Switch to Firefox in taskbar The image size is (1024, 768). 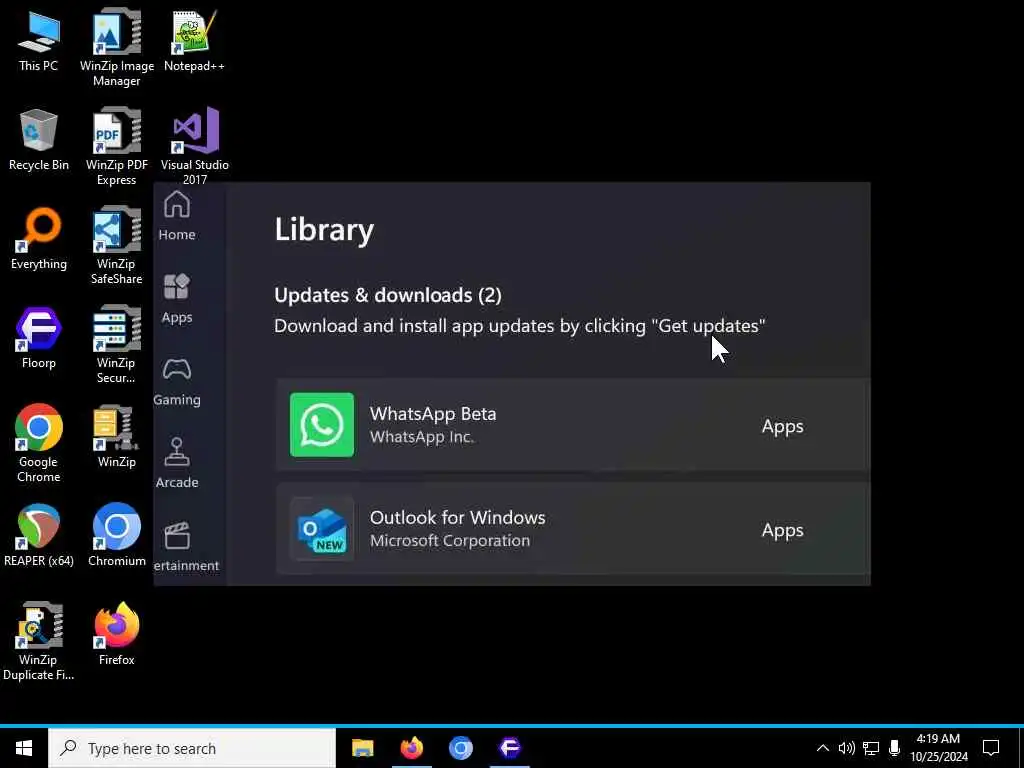[411, 748]
